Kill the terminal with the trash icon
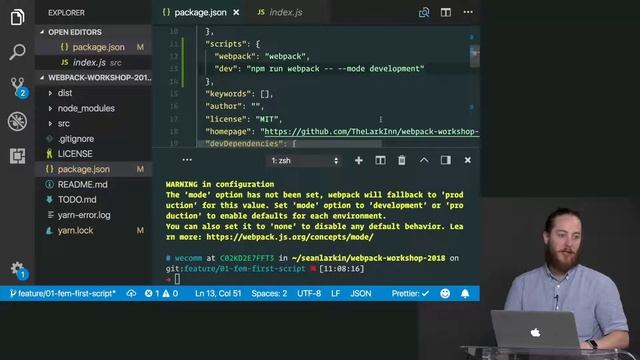Image resolution: width=640 pixels, height=360 pixels. [x=402, y=160]
